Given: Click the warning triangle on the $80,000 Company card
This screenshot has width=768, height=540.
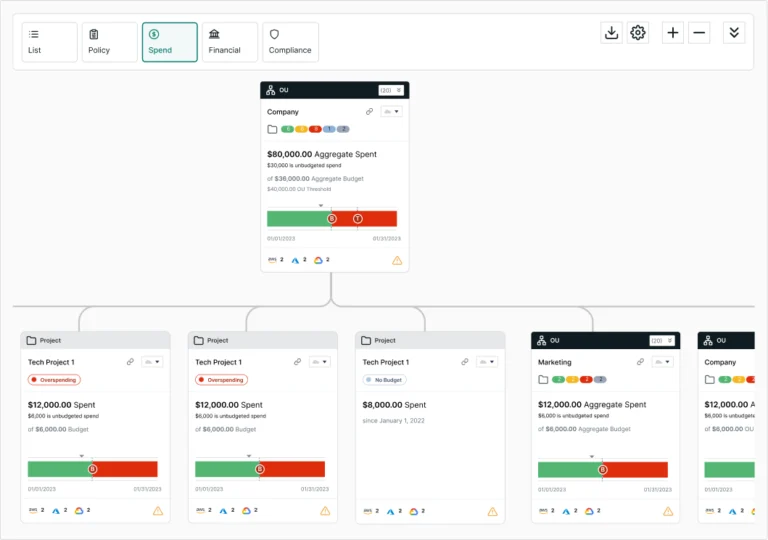Looking at the screenshot, I should coord(397,260).
